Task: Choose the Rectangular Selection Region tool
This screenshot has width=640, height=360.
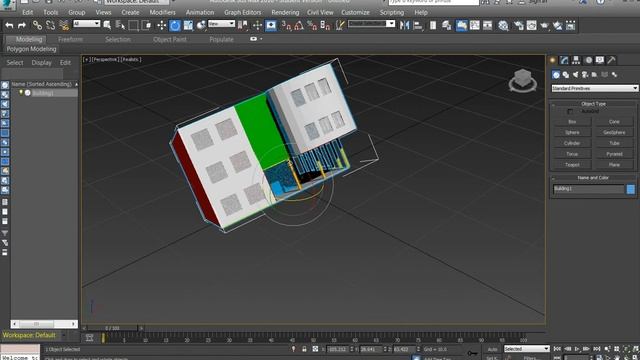Action: 133,26
